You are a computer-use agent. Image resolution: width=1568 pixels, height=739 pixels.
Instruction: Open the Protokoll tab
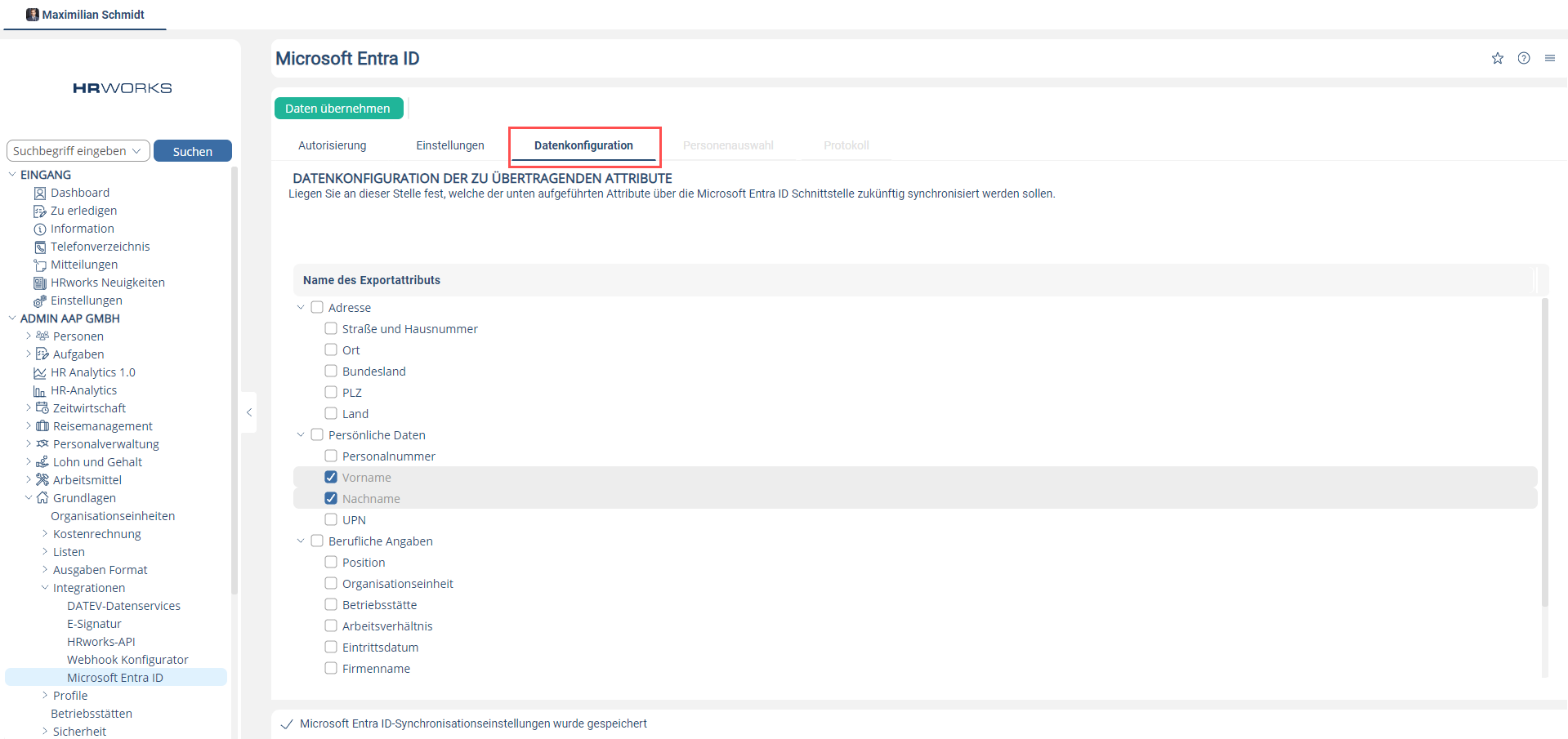[847, 145]
